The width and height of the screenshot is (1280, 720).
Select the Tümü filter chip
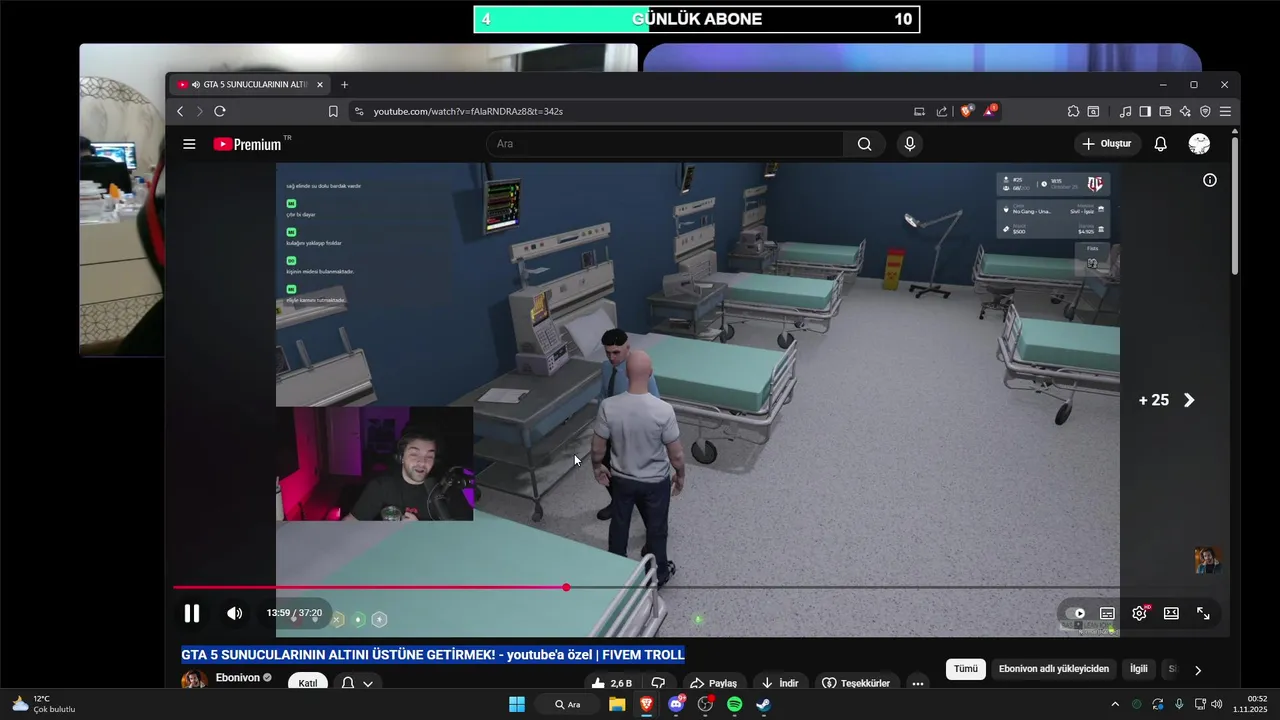pos(966,669)
